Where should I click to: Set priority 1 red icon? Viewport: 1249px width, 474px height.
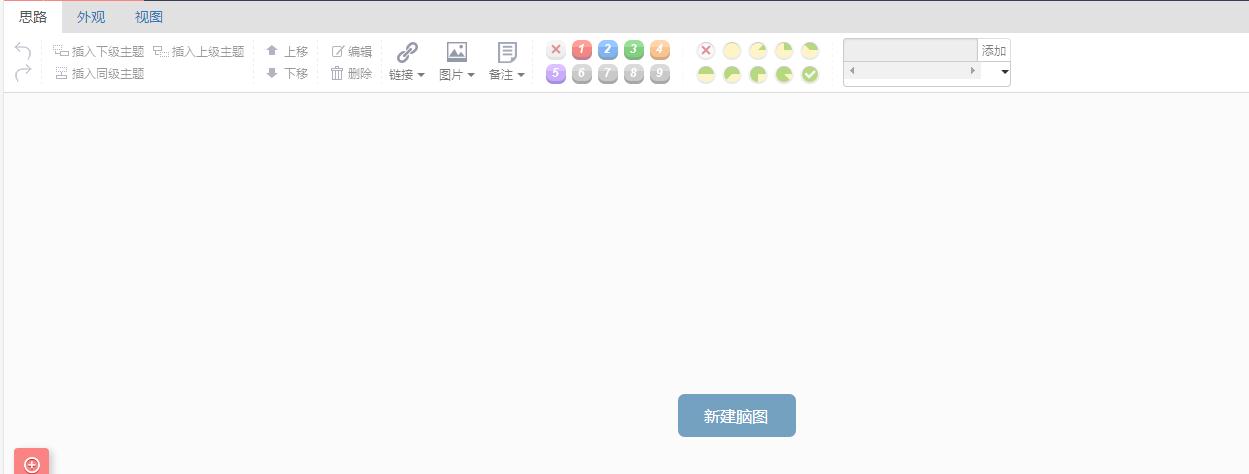pyautogui.click(x=582, y=50)
